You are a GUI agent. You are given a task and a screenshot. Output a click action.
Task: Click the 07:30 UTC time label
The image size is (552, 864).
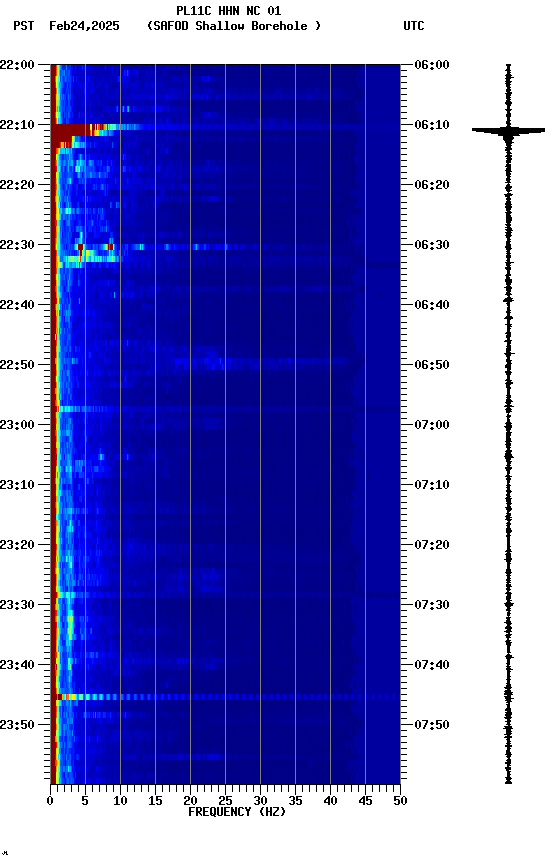432,605
